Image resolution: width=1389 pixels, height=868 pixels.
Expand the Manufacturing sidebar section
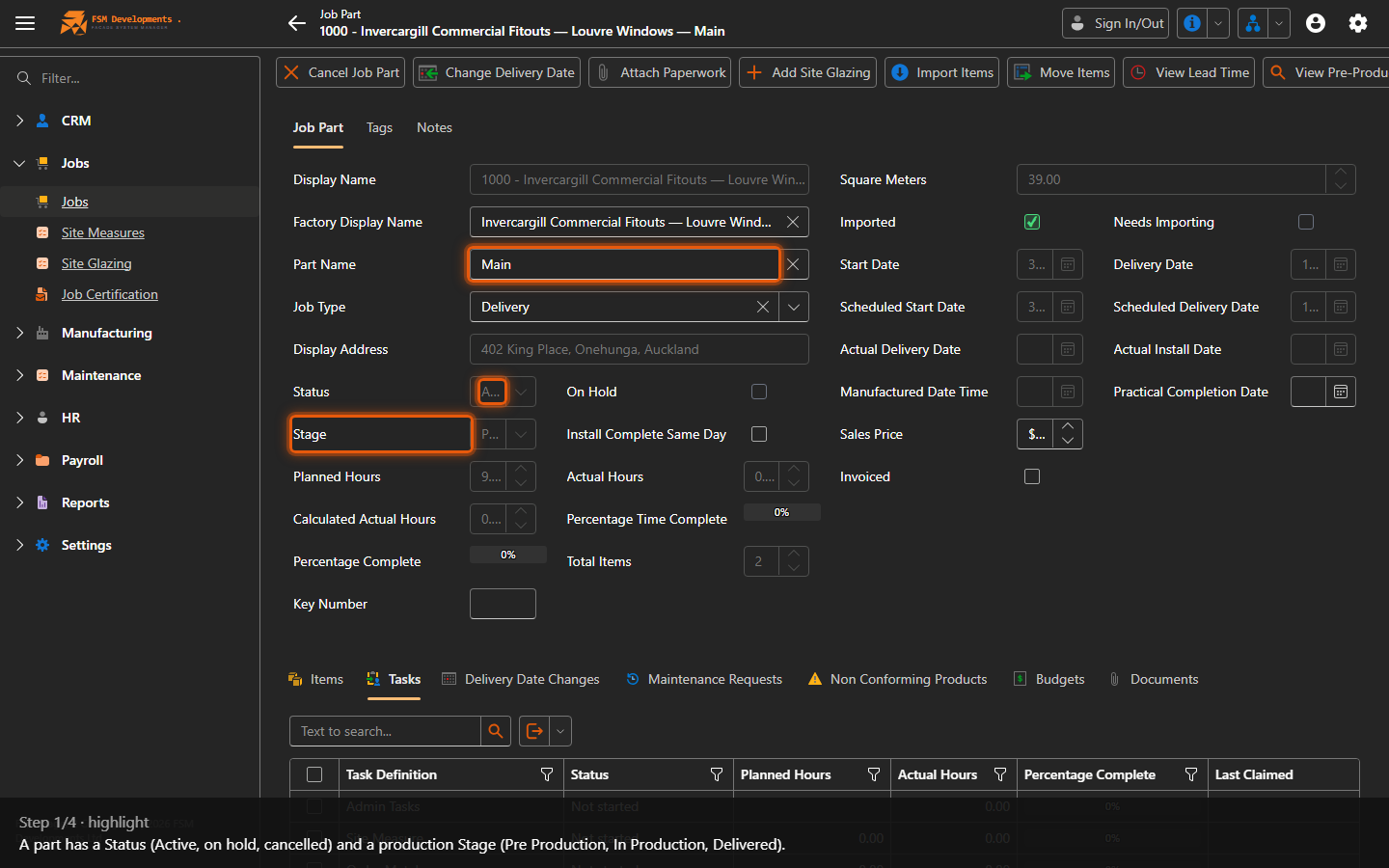(20, 333)
